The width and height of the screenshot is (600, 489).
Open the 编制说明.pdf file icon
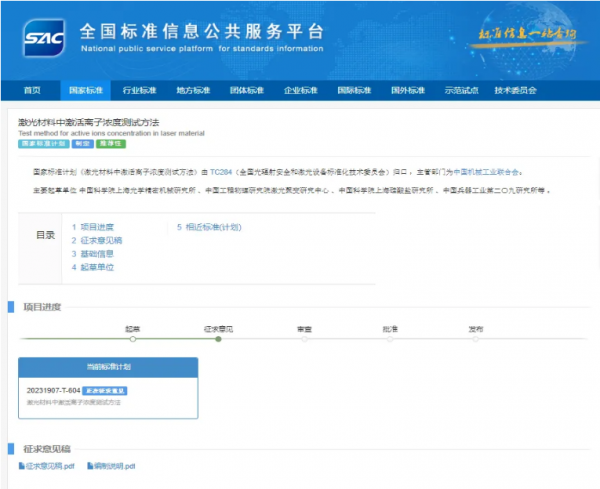91,466
